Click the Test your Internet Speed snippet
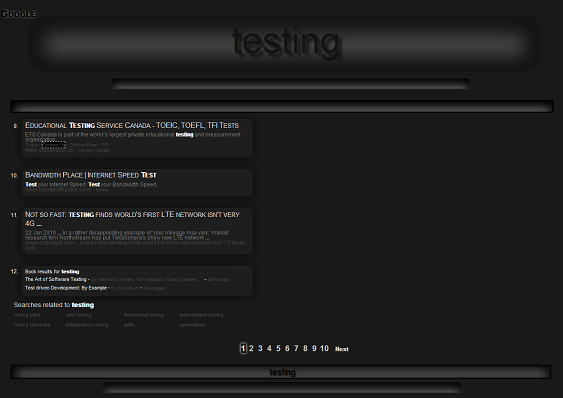This screenshot has height=398, width=563. 91,184
